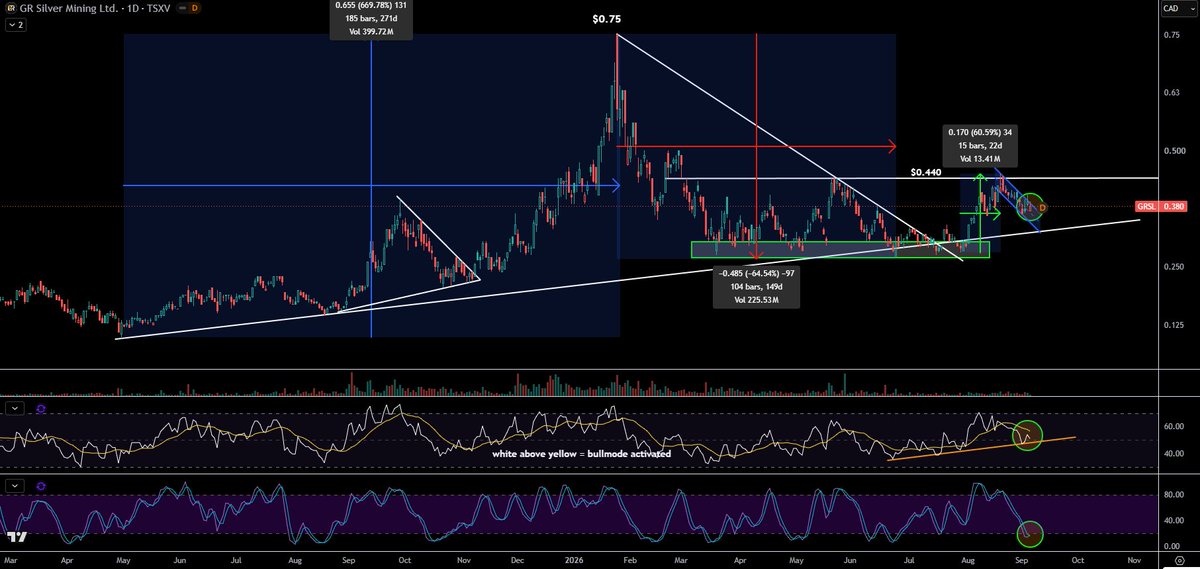Select the orange trendline on RSI pane

click(x=982, y=448)
